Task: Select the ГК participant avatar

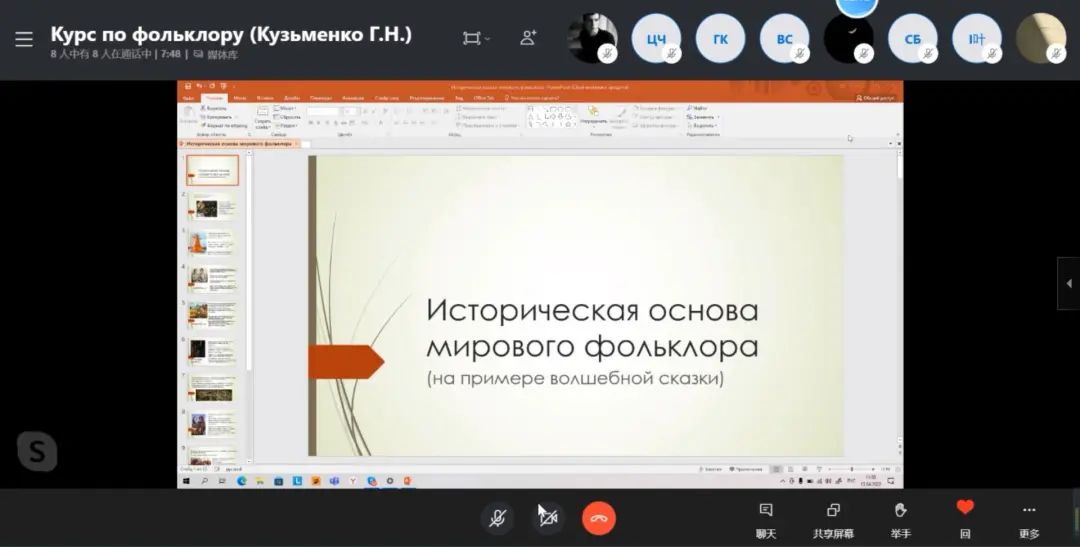Action: pyautogui.click(x=720, y=39)
